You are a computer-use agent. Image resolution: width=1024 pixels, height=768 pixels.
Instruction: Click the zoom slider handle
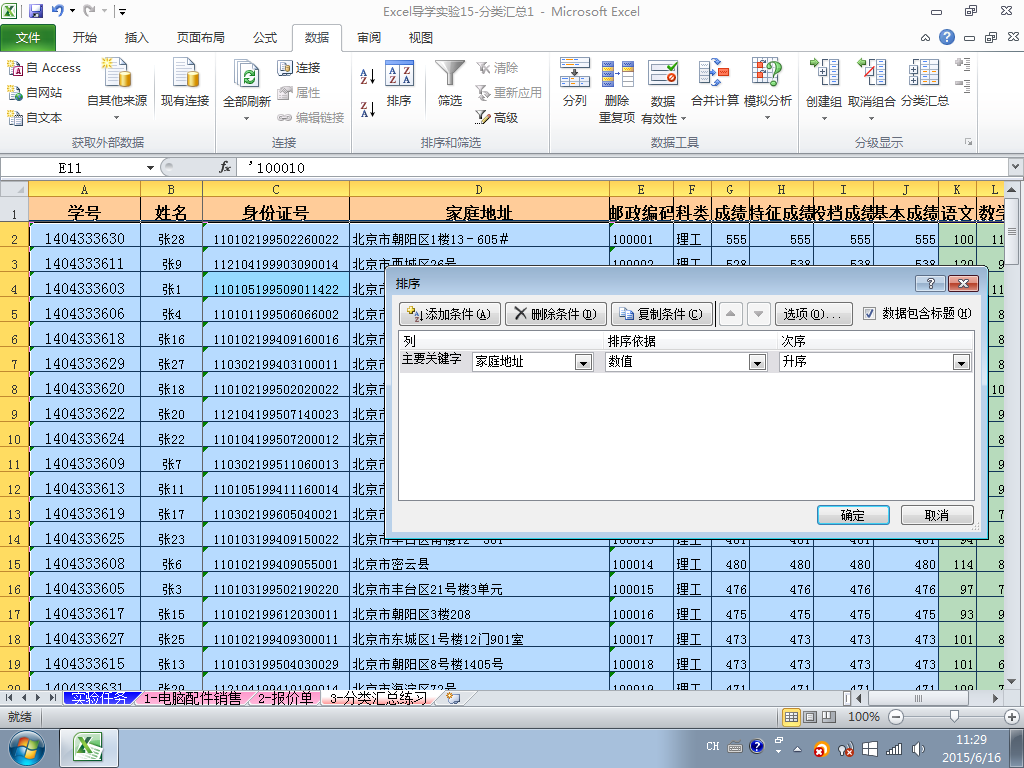[x=954, y=716]
